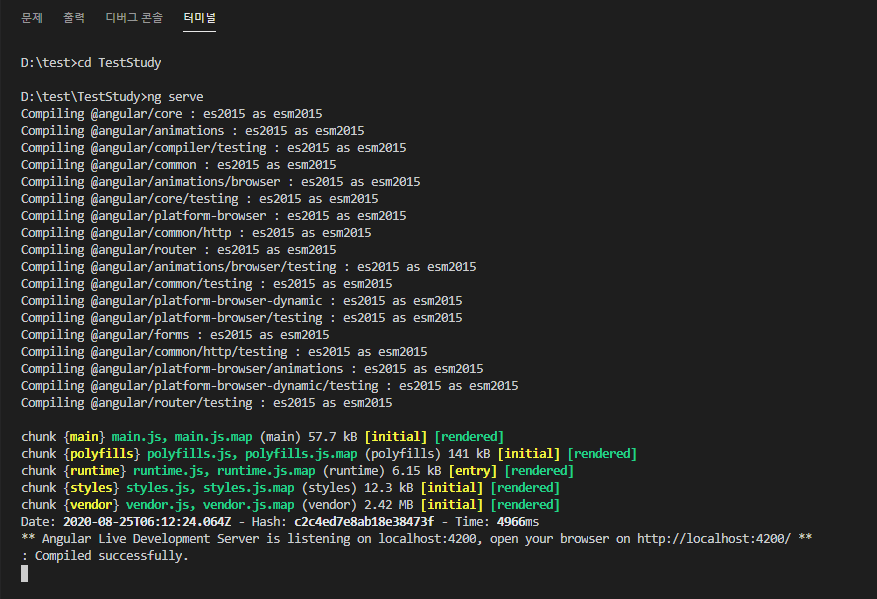Select the '@angular/platform-browser-dynamic/testing' line
The height and width of the screenshot is (599, 877).
(x=270, y=385)
